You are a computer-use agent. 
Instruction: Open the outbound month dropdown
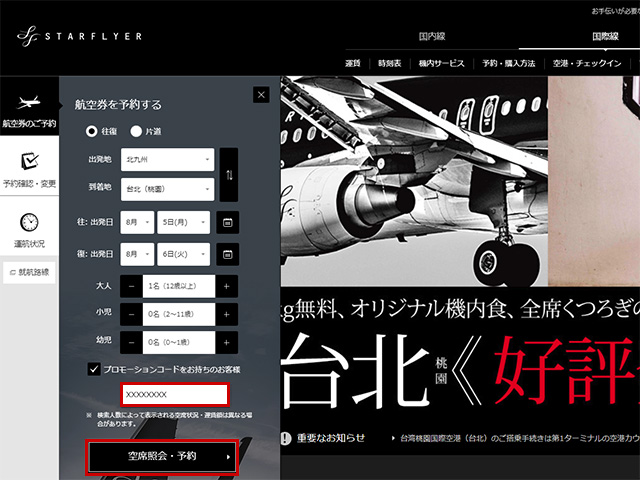coord(136,222)
